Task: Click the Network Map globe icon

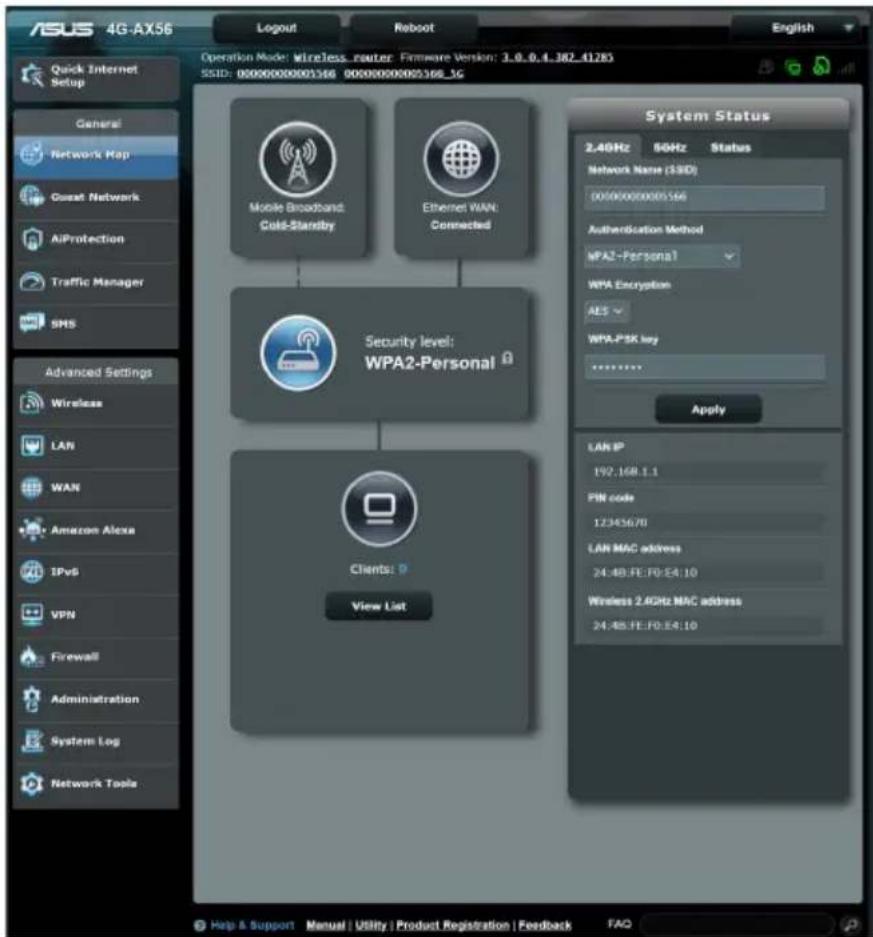Action: (x=32, y=154)
